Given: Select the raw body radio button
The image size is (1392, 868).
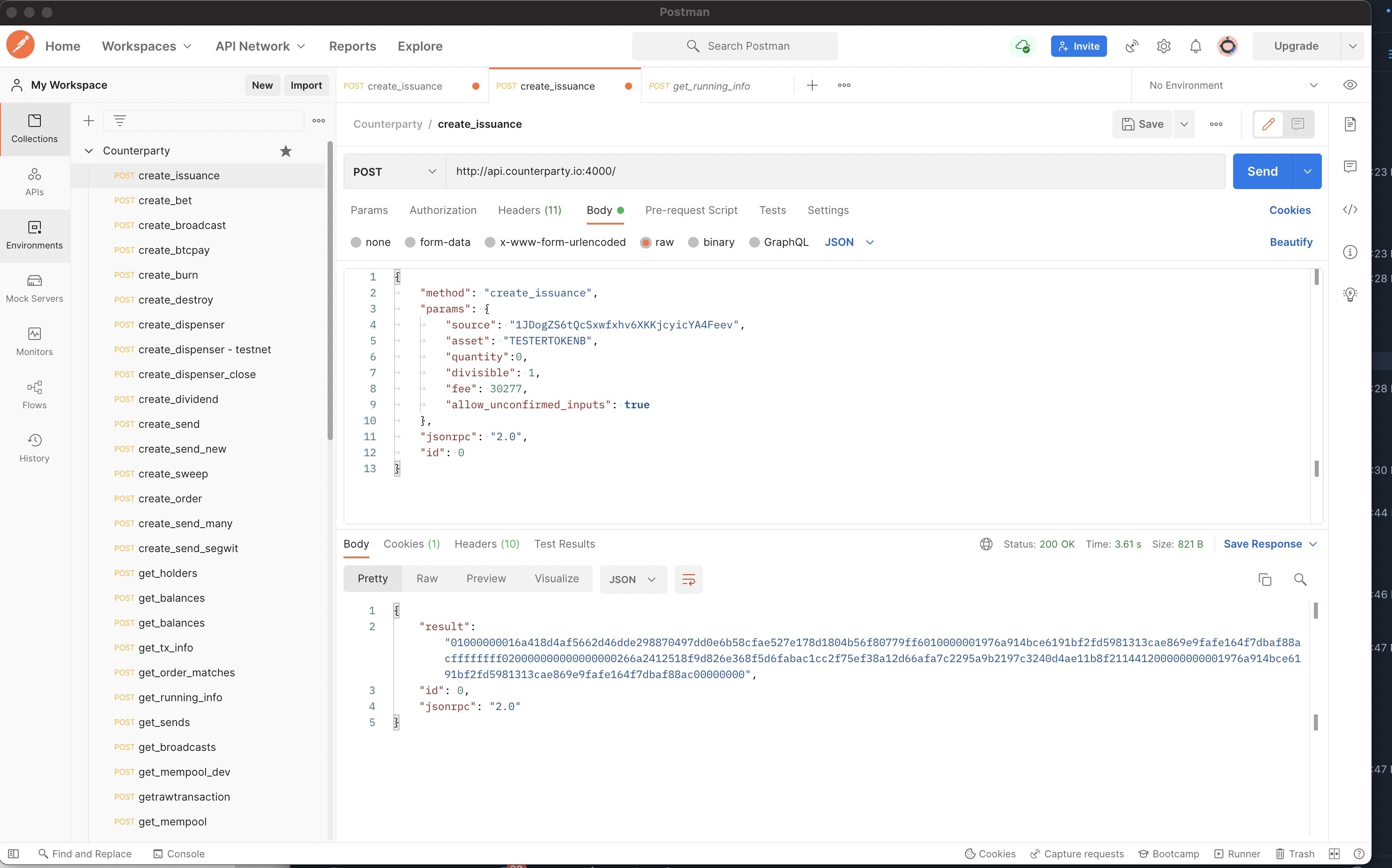Looking at the screenshot, I should pos(645,242).
